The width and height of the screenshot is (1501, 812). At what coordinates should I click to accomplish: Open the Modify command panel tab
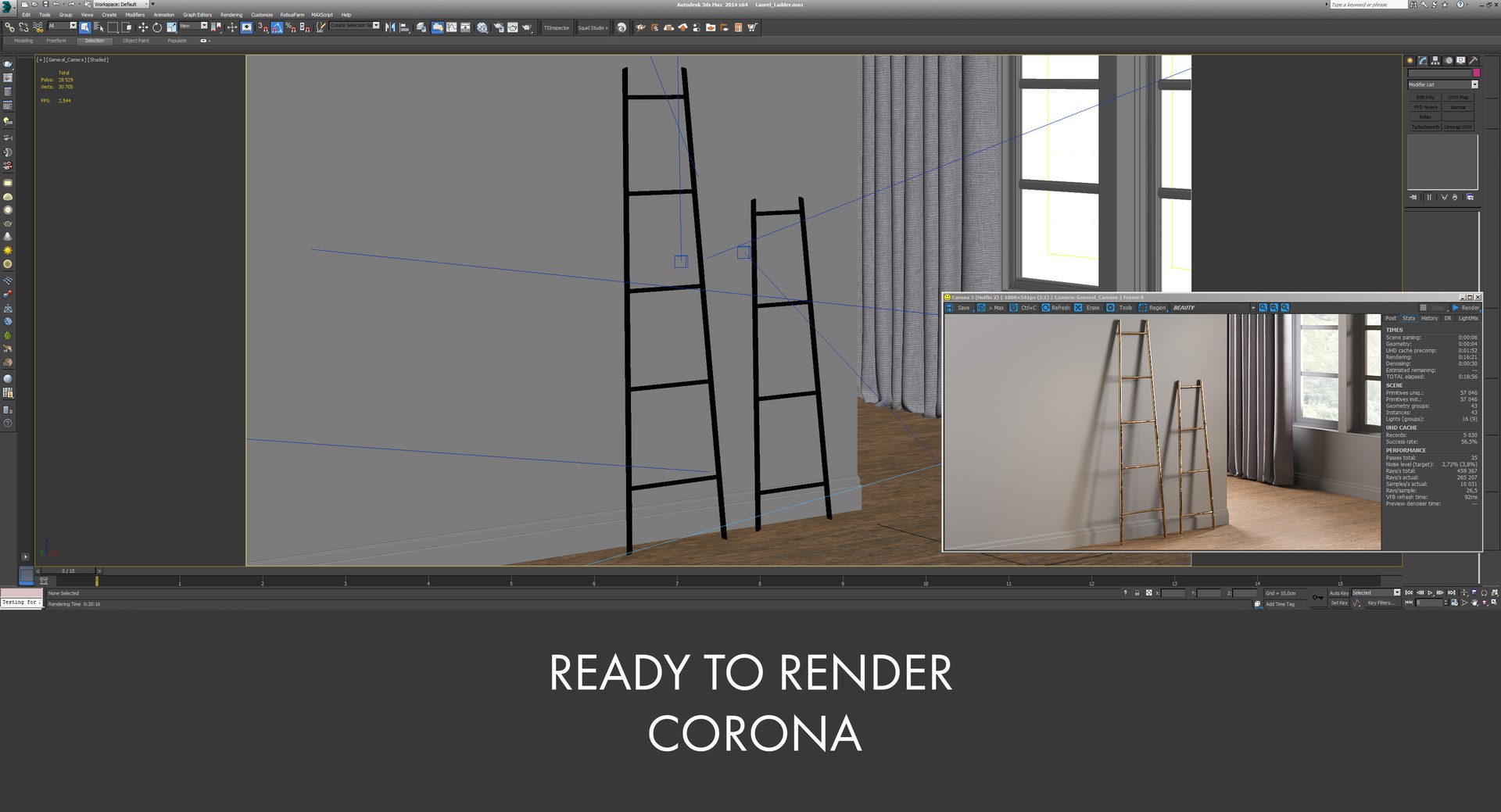[x=1423, y=60]
